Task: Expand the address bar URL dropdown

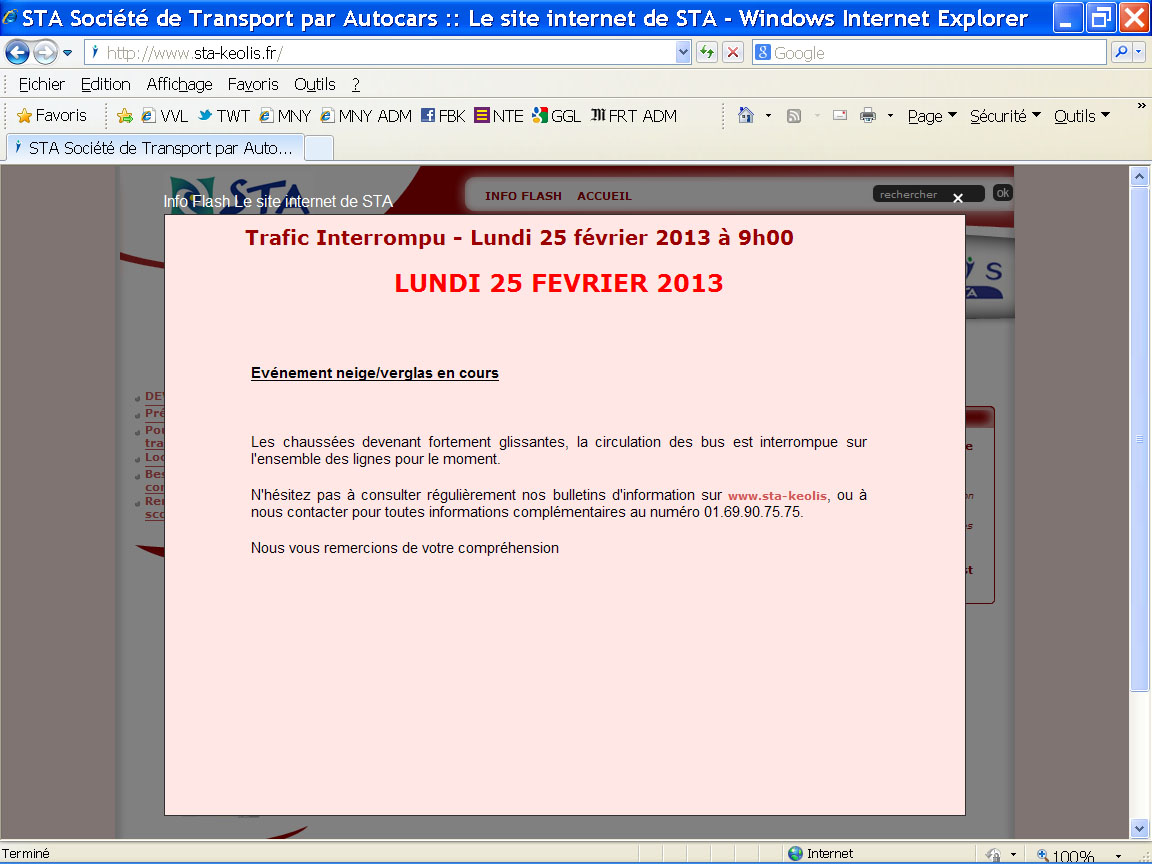Action: [684, 53]
